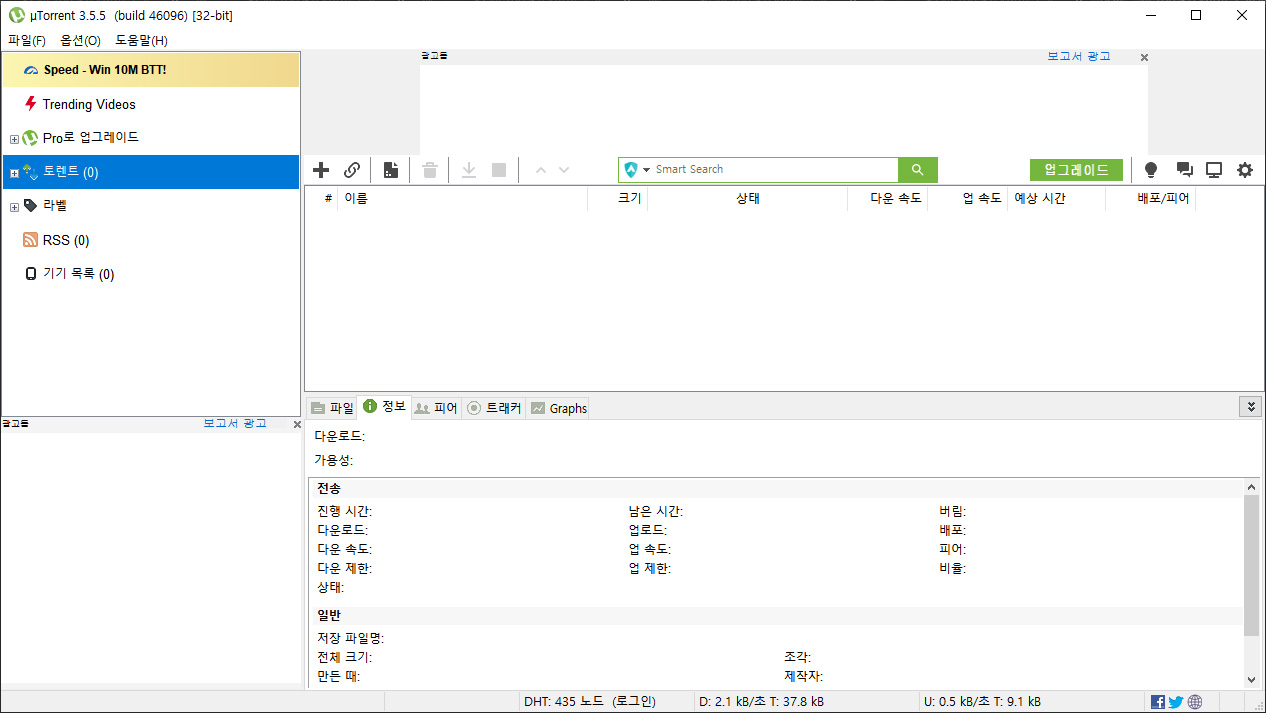Switch to the 파일 tab
The width and height of the screenshot is (1266, 713).
coord(332,408)
